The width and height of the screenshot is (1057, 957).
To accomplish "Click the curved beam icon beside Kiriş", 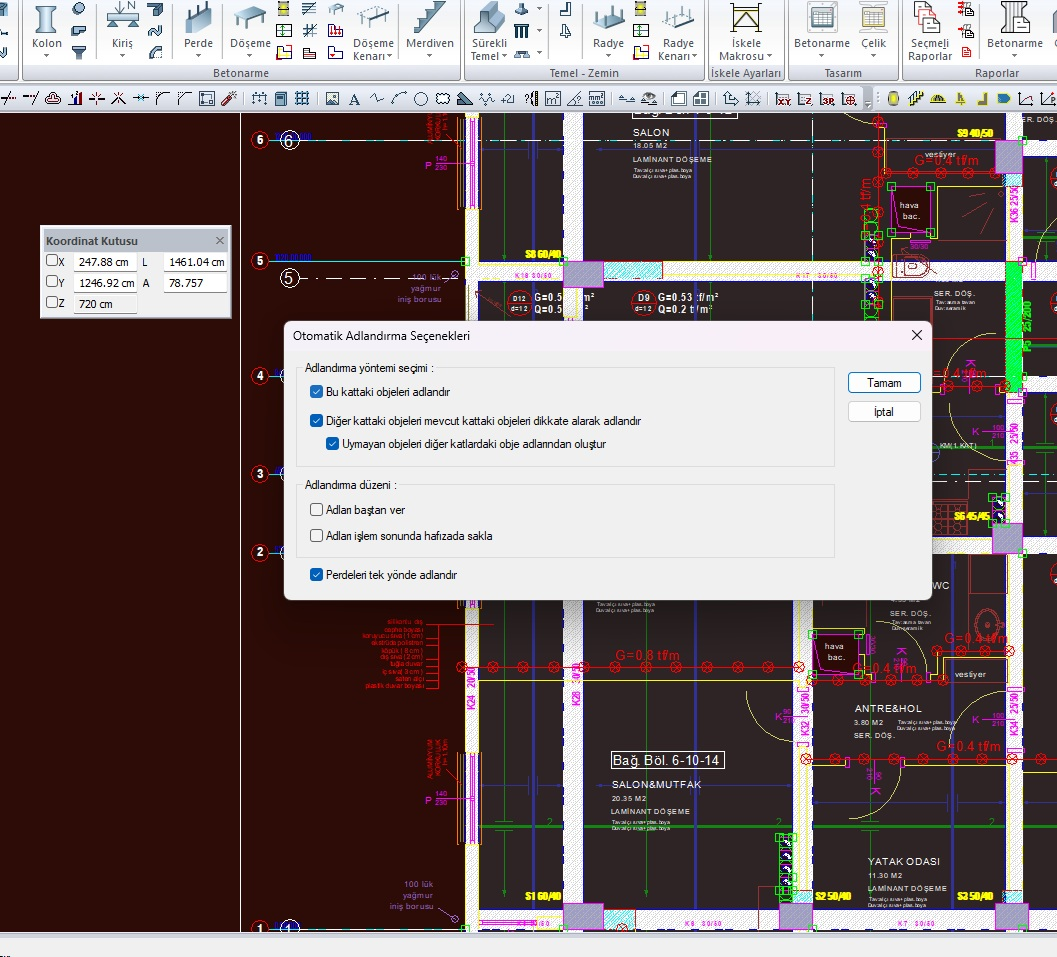I will coord(156,53).
